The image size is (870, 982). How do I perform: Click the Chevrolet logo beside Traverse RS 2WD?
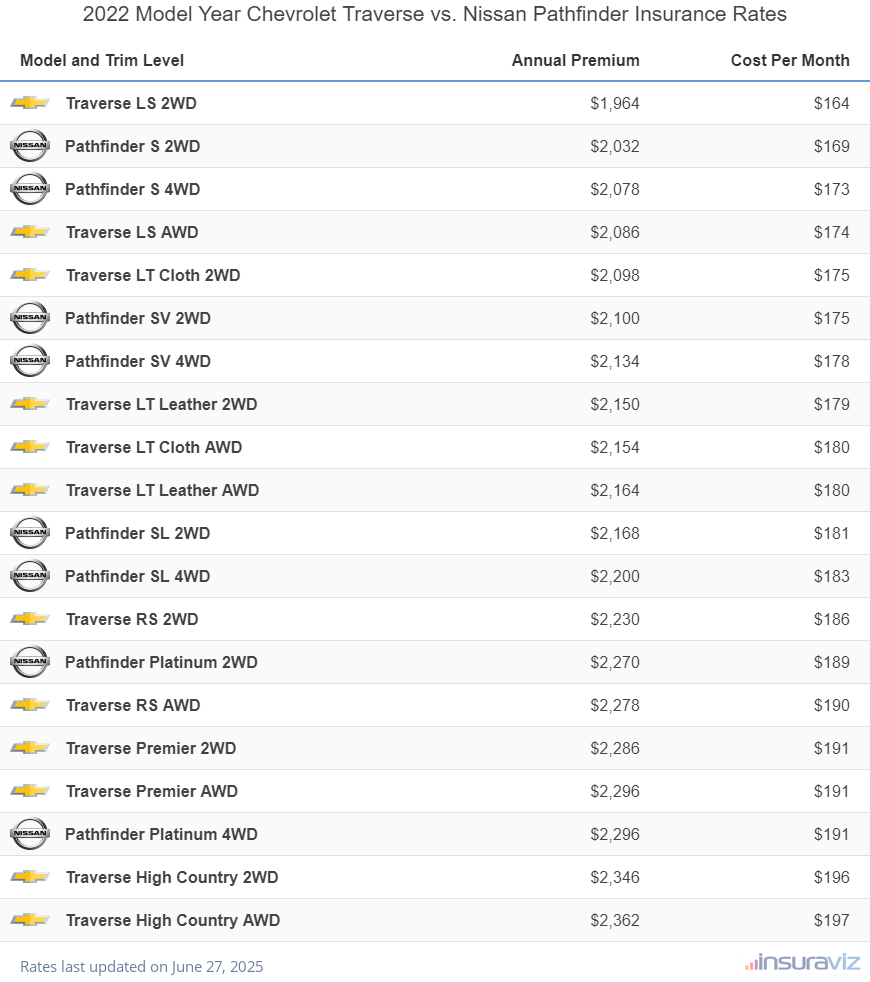tap(30, 619)
